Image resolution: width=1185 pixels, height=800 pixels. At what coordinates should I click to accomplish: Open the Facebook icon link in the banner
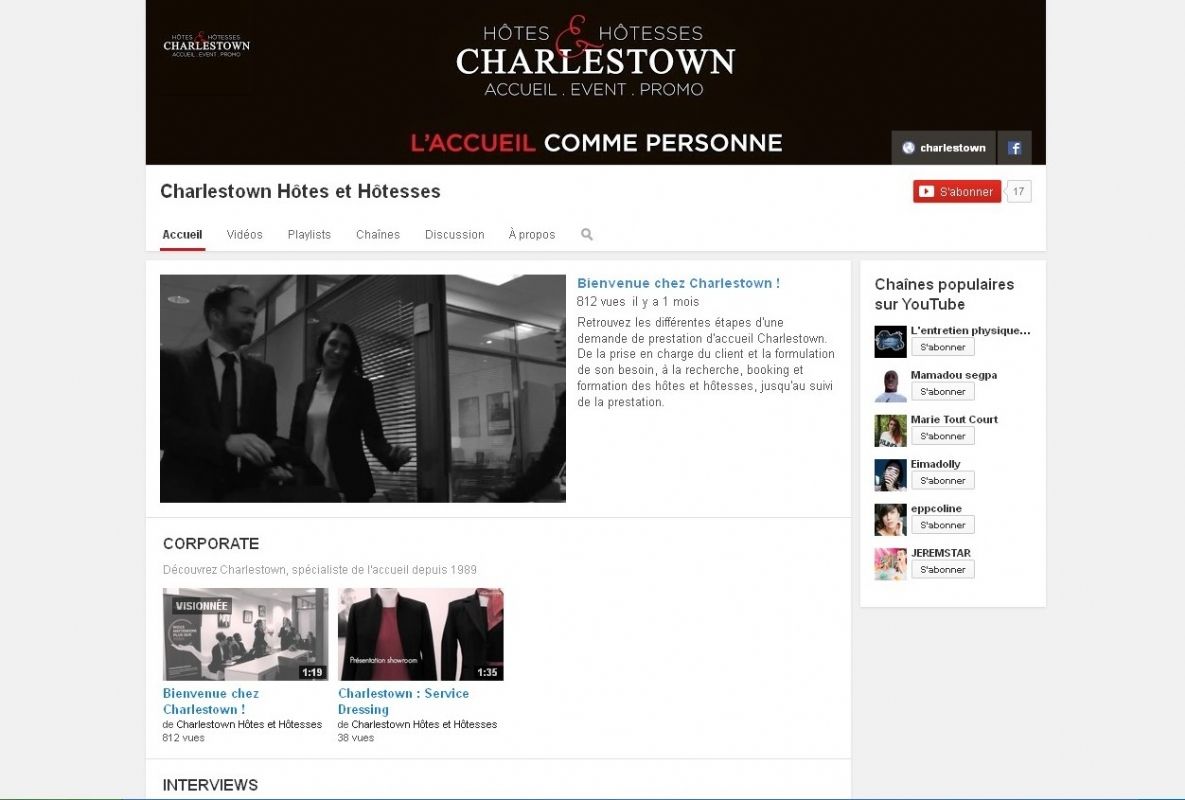(1014, 148)
